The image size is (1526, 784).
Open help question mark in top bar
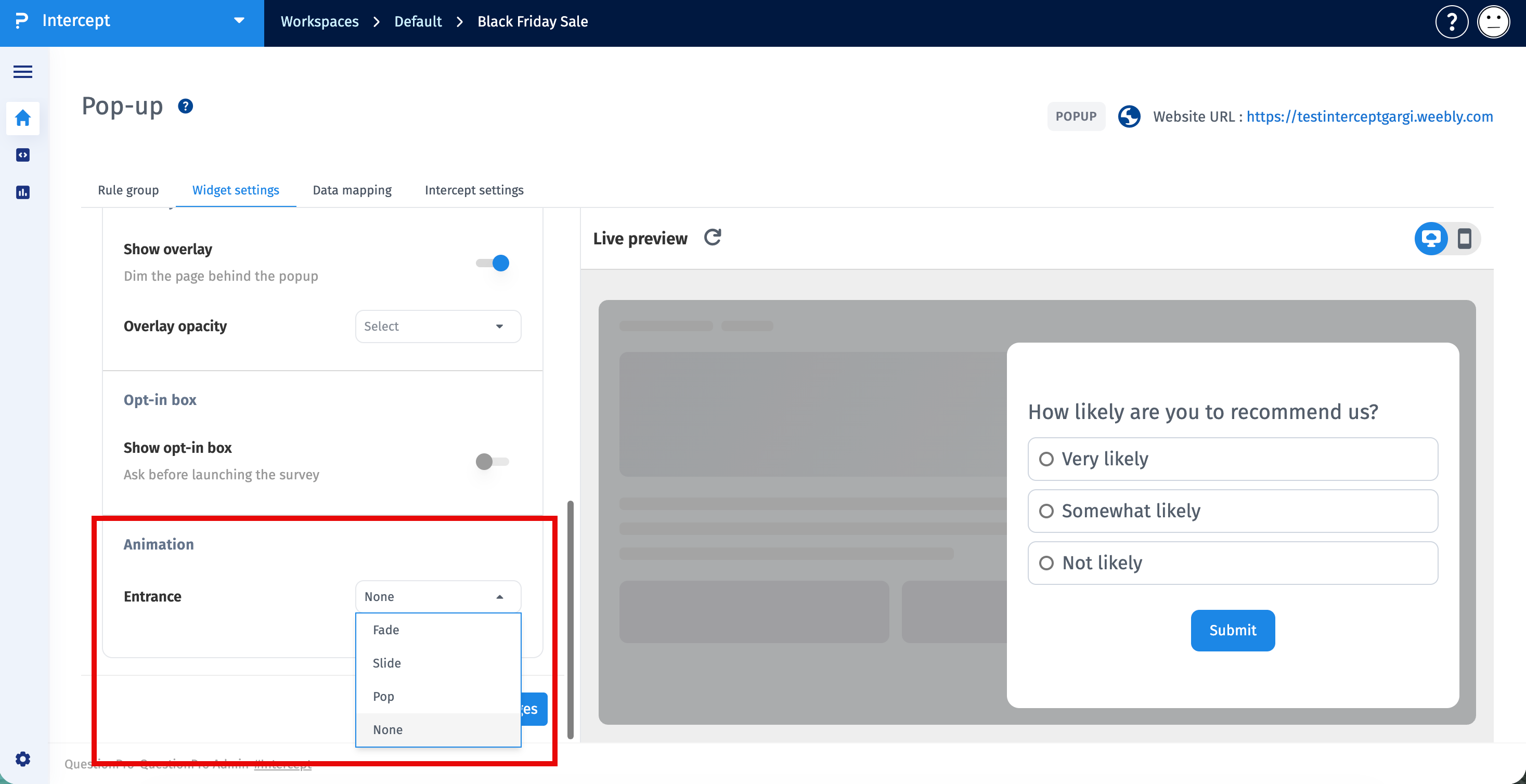(x=1451, y=22)
